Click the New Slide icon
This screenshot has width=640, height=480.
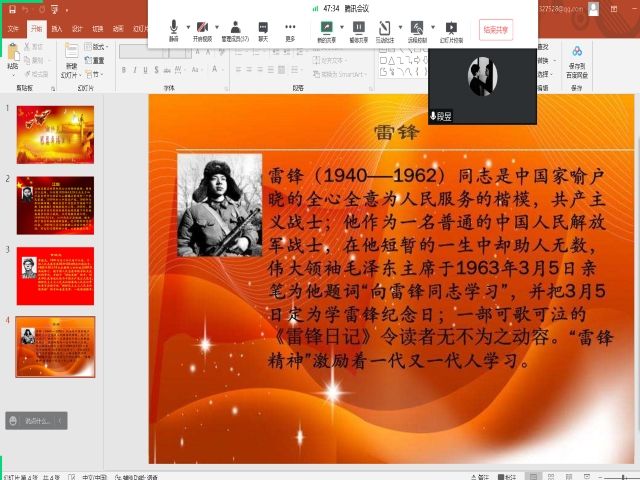tap(72, 51)
